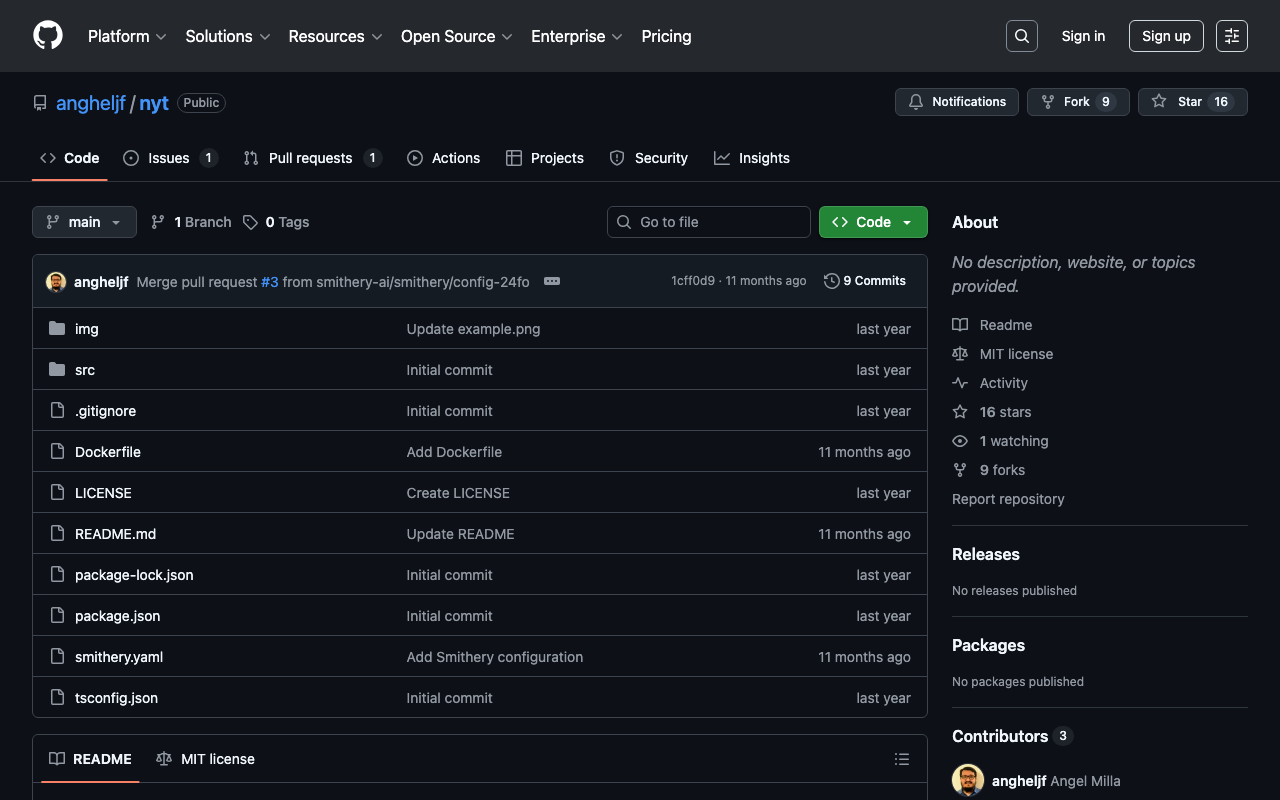Click anghelJF avatar in commit row
Image resolution: width=1280 pixels, height=800 pixels.
[56, 282]
